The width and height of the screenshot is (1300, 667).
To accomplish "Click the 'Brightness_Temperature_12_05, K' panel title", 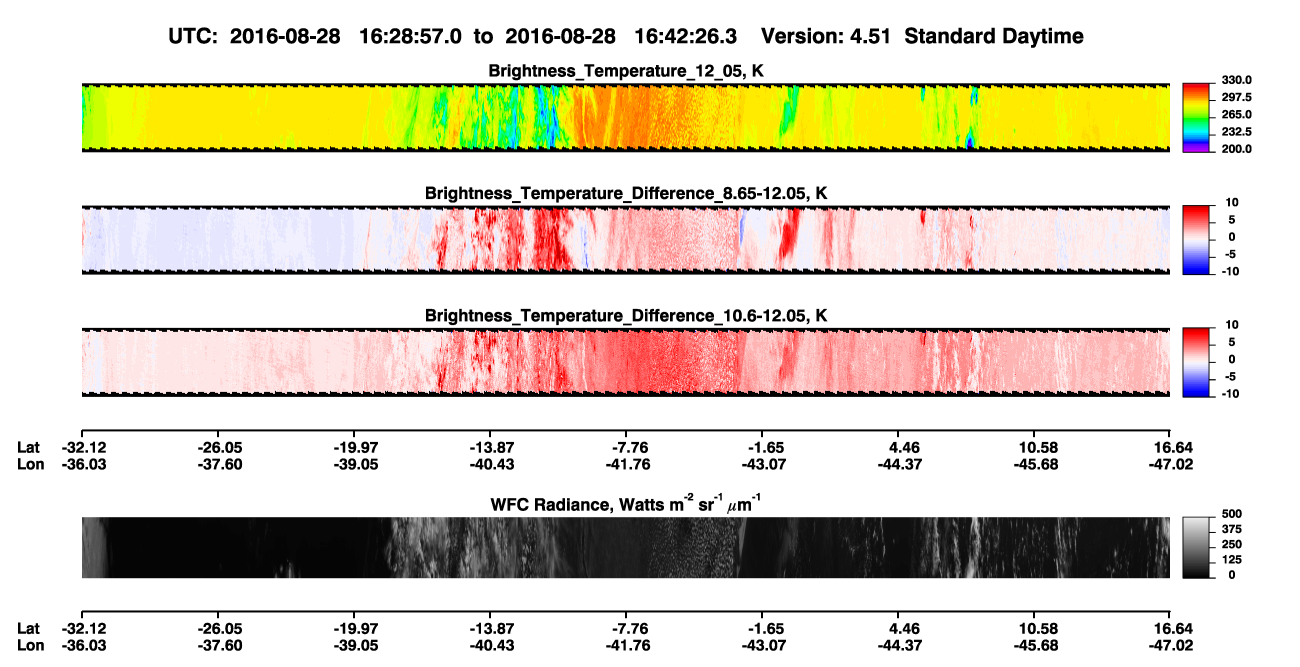I will 626,71.
